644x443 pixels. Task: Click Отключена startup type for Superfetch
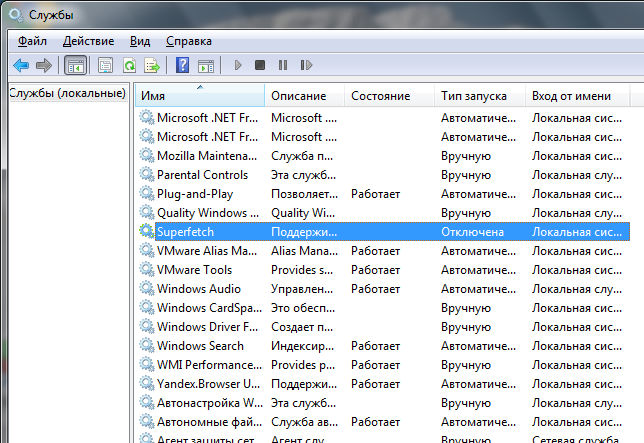pyautogui.click(x=472, y=232)
